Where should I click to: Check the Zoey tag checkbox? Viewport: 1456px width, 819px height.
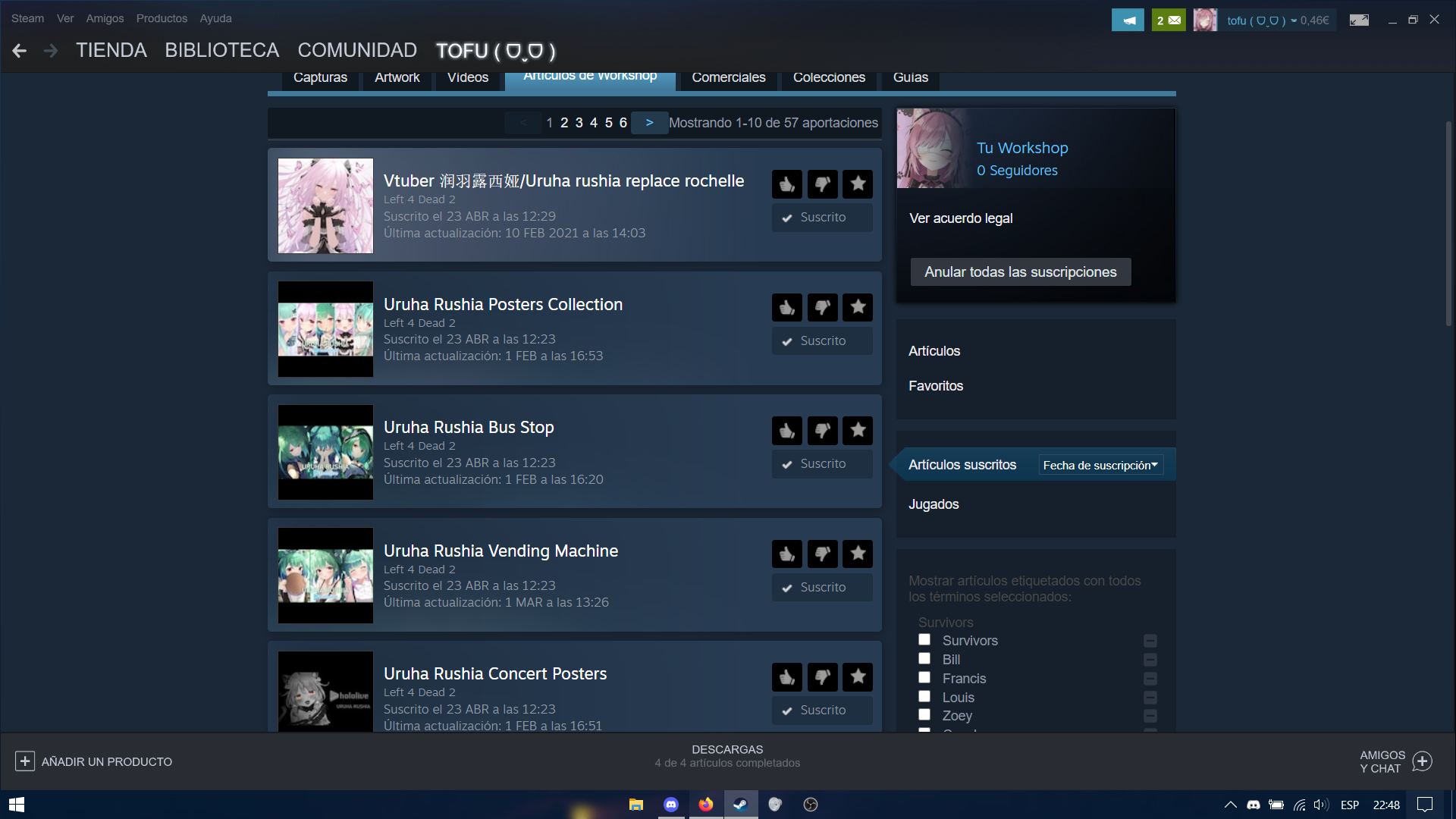point(924,714)
